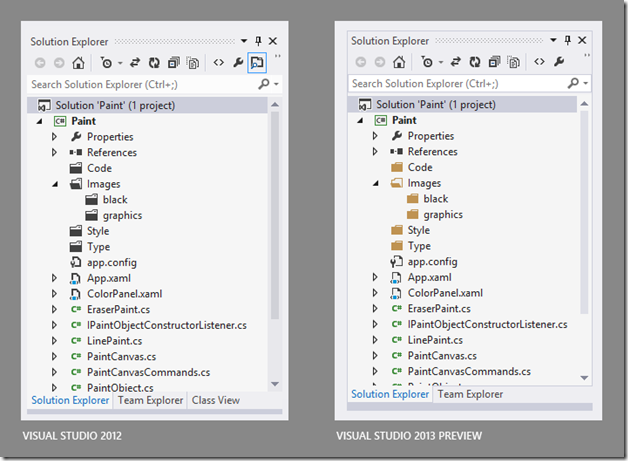Screen dimensions: 628x461
Task: Click the Home icon in the VS 2012 toolbar
Action: 79,63
